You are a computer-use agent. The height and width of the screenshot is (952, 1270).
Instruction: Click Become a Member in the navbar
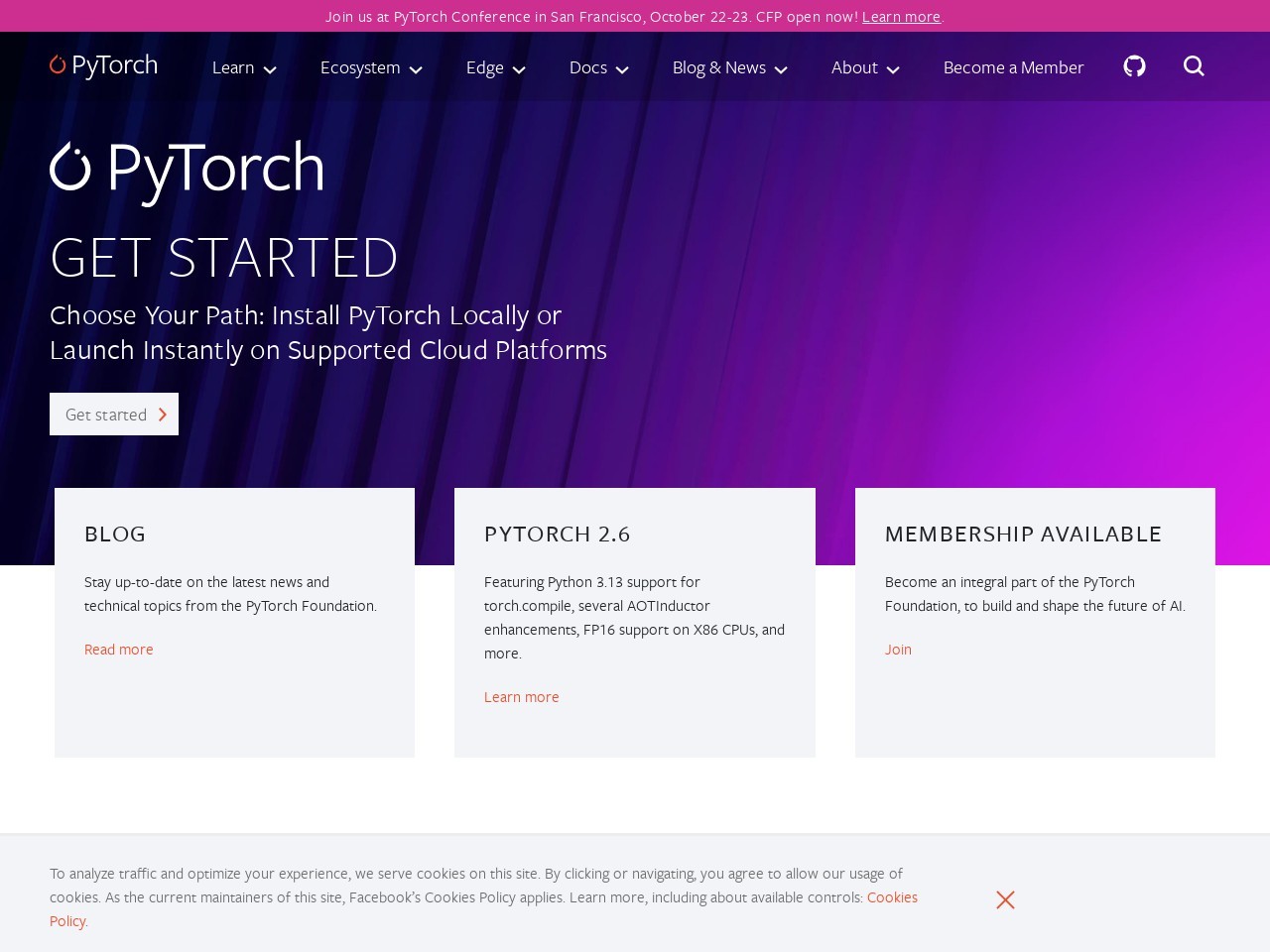click(1013, 67)
